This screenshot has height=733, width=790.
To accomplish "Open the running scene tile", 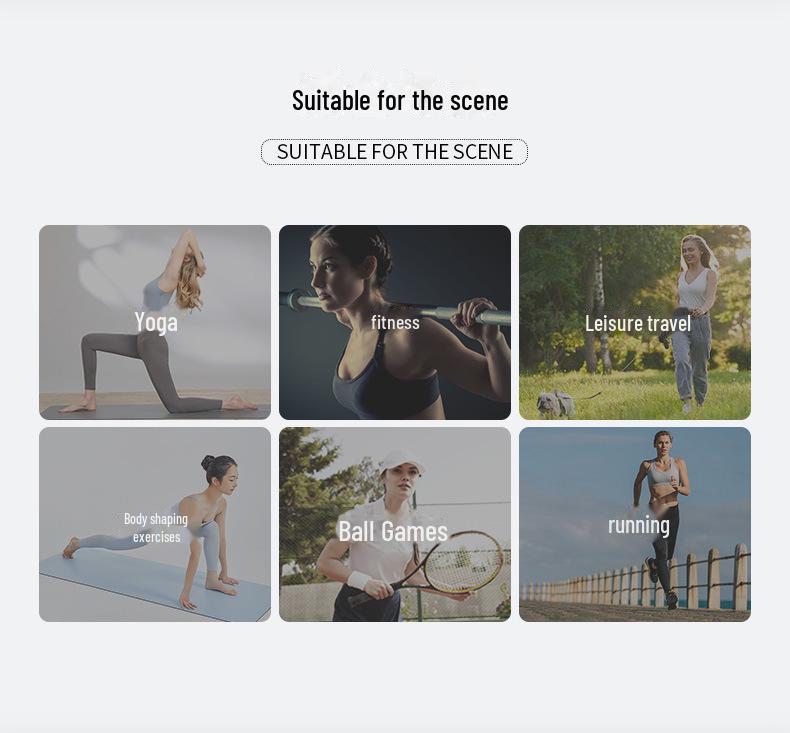I will tap(635, 524).
